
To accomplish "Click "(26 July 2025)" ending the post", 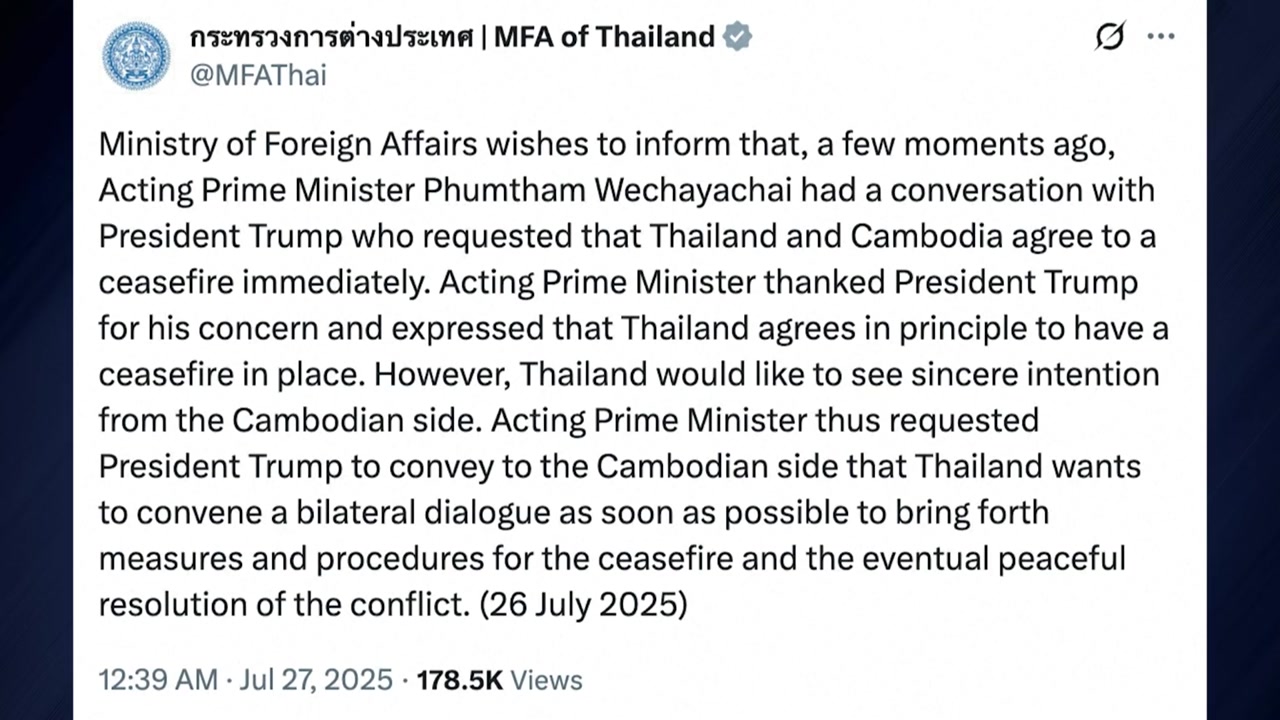I will click(x=583, y=604).
